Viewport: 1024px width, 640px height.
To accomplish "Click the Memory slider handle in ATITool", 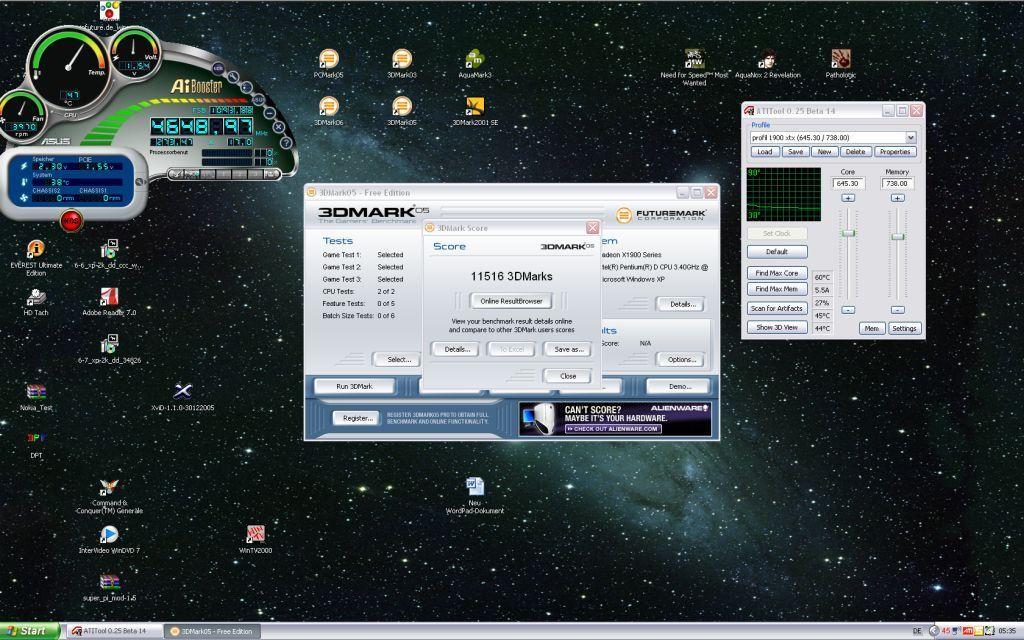I will click(x=898, y=236).
